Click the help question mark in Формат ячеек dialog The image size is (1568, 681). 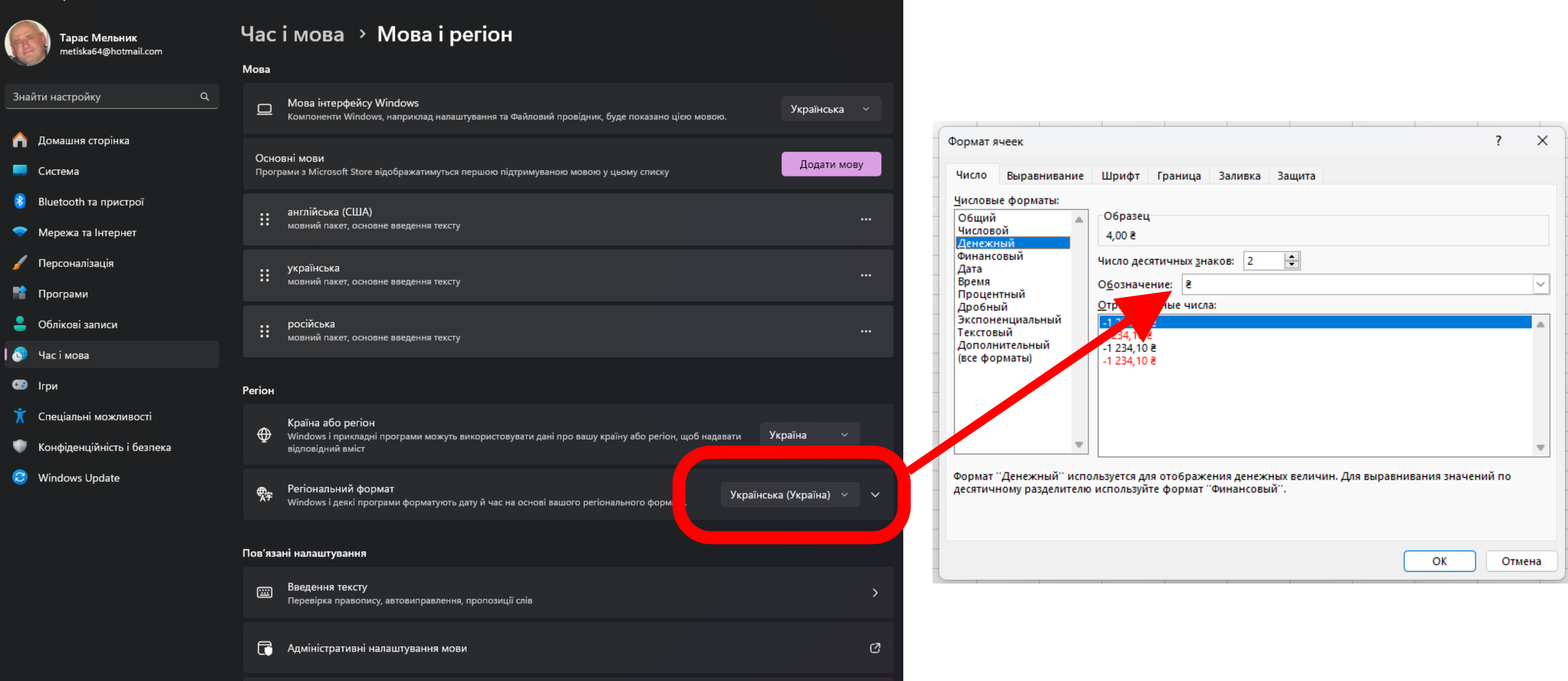1498,140
